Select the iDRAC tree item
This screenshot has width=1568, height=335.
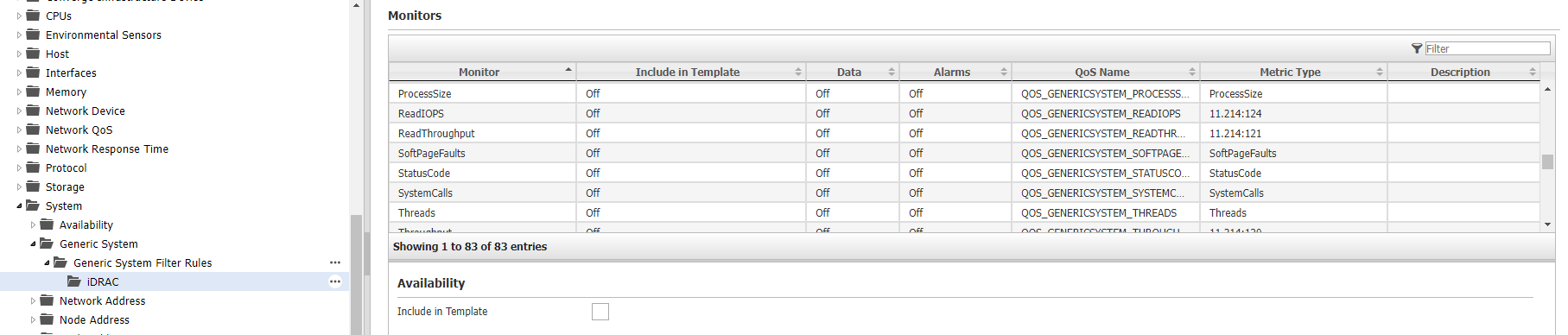click(x=103, y=281)
